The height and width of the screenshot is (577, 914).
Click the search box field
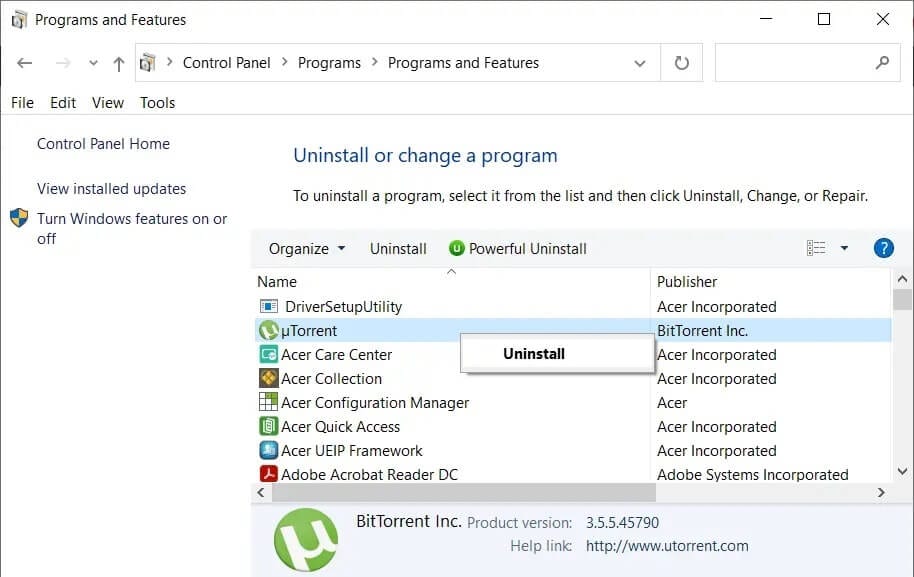pyautogui.click(x=807, y=62)
